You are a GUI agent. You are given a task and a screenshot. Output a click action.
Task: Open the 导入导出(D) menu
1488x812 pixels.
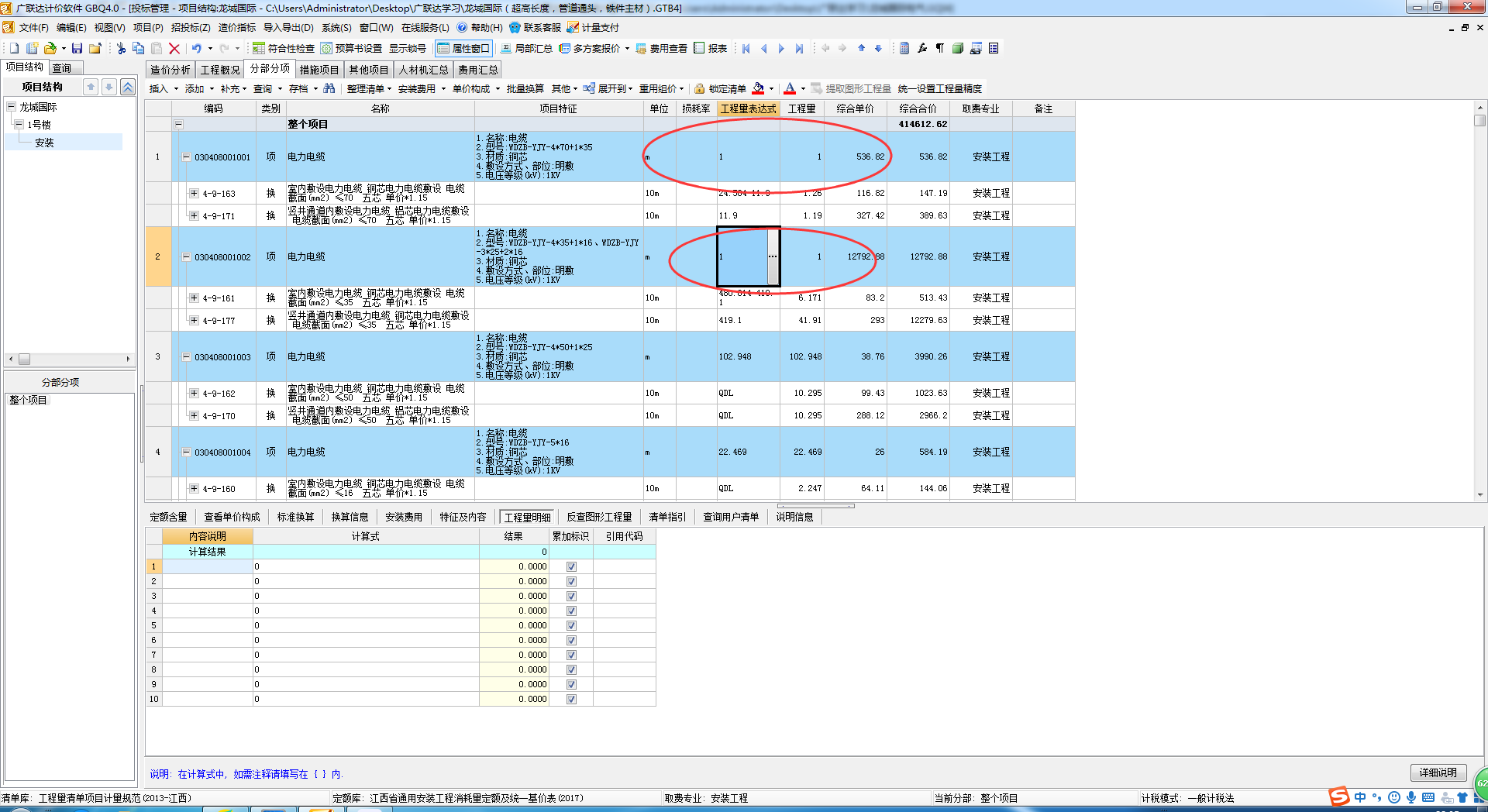pyautogui.click(x=288, y=27)
